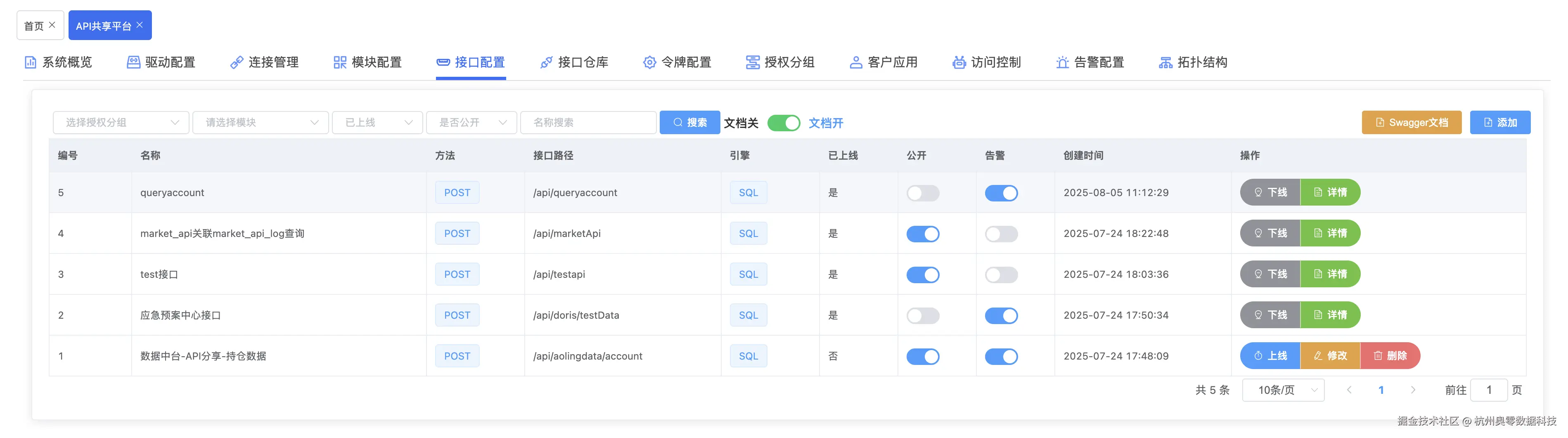This screenshot has width=1568, height=438.
Task: Click the 令牌配置 gear icon
Action: click(x=649, y=62)
